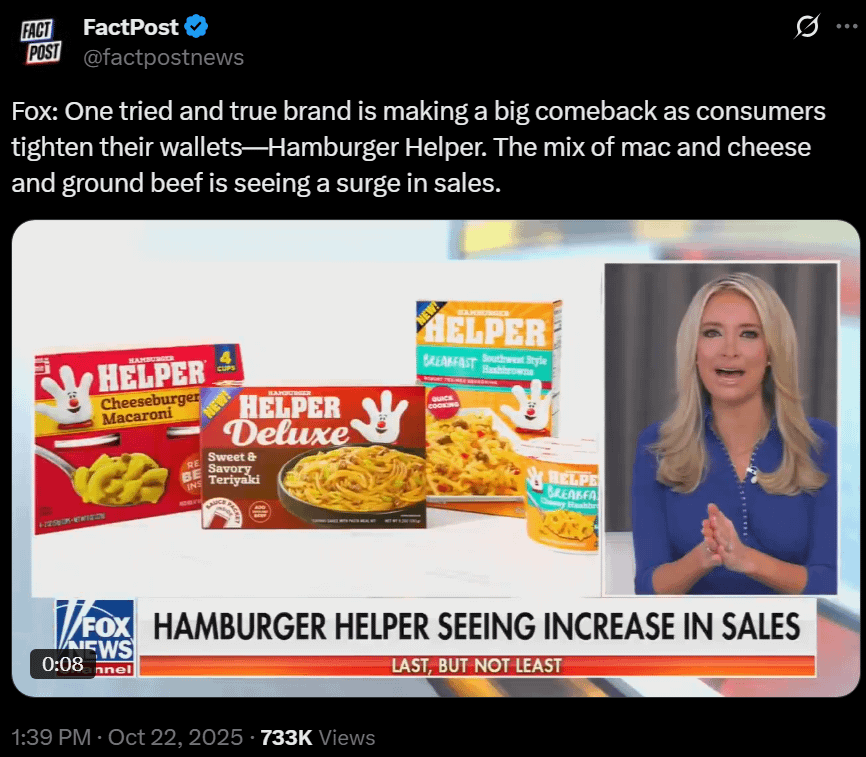Click the 0:08 video duration badge

63,664
